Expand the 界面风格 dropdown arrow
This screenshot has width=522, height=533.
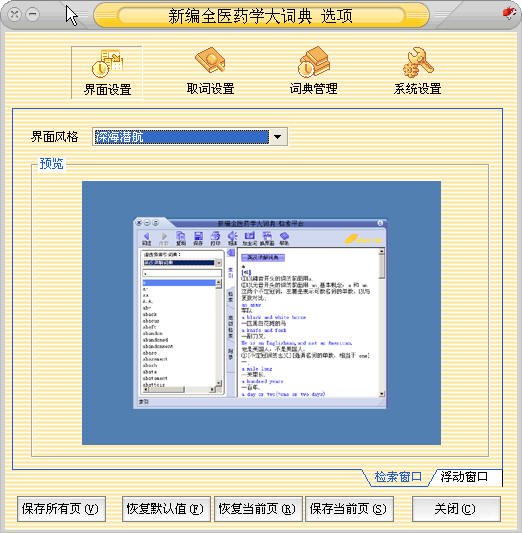[x=278, y=137]
